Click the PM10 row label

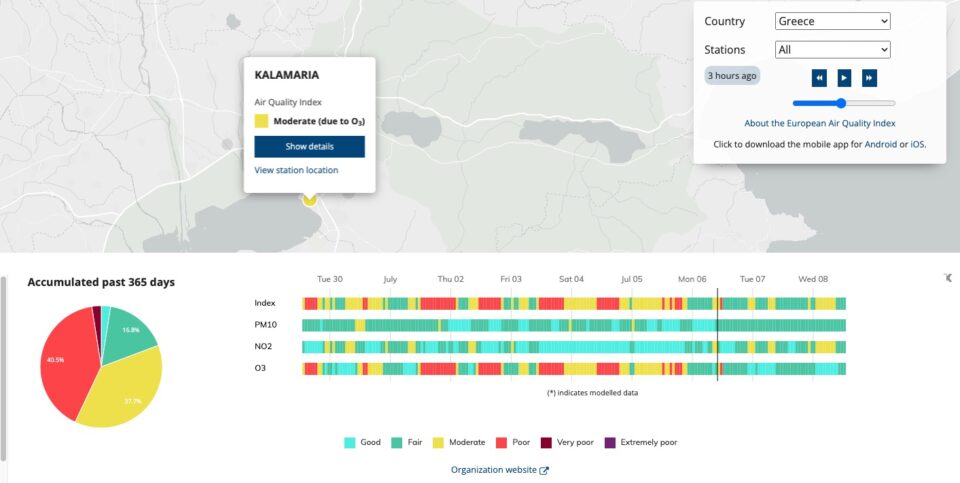266,325
